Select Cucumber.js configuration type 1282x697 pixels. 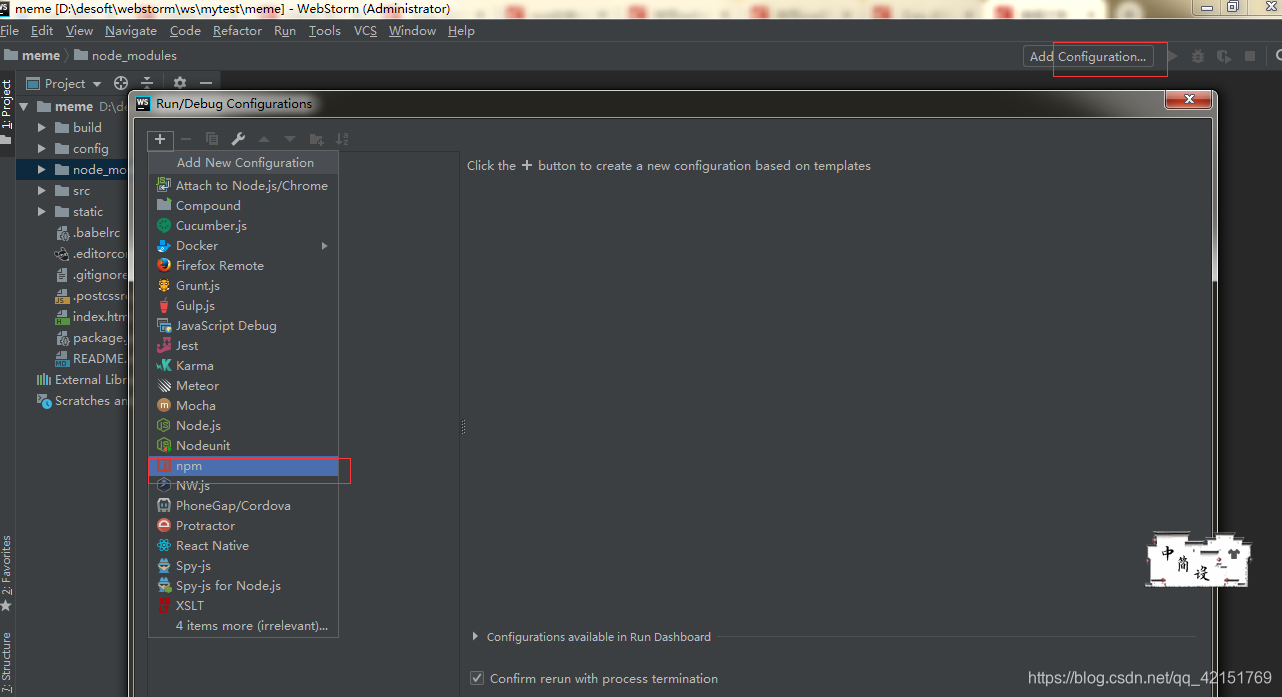243,225
